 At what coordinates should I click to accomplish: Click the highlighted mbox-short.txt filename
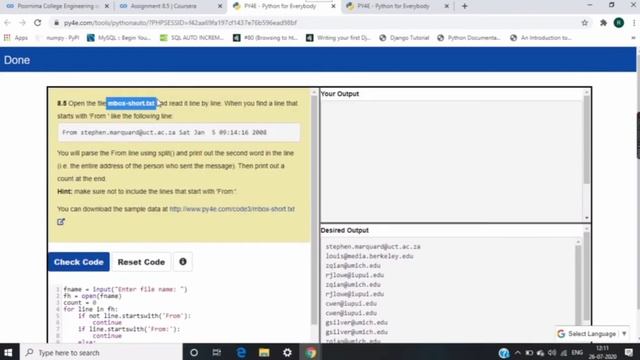click(x=131, y=103)
